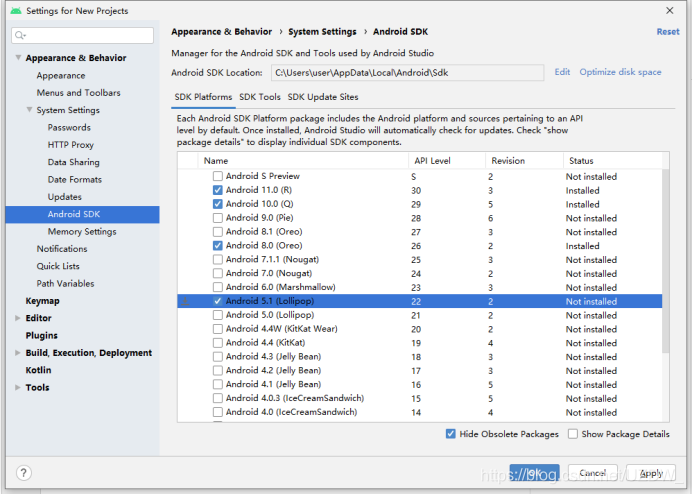Check the Android 9.0 (Pie) checkbox

point(217,218)
